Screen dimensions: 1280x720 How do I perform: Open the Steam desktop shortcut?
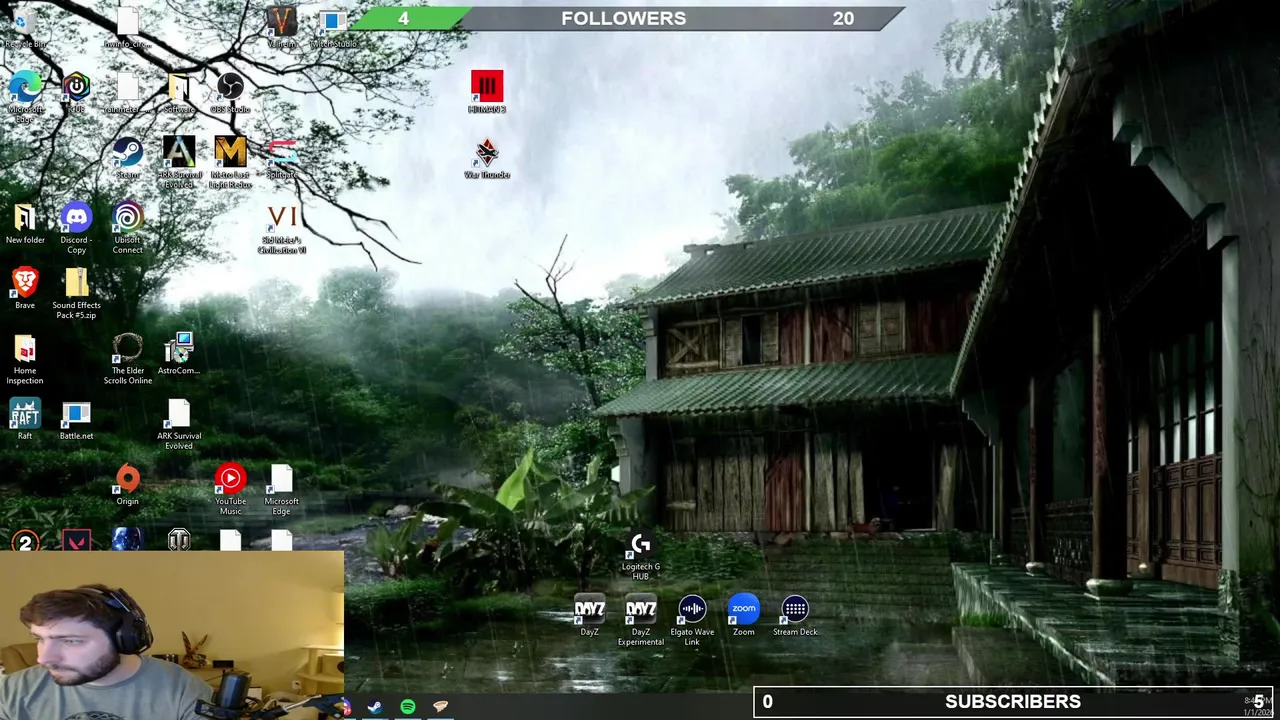[127, 158]
